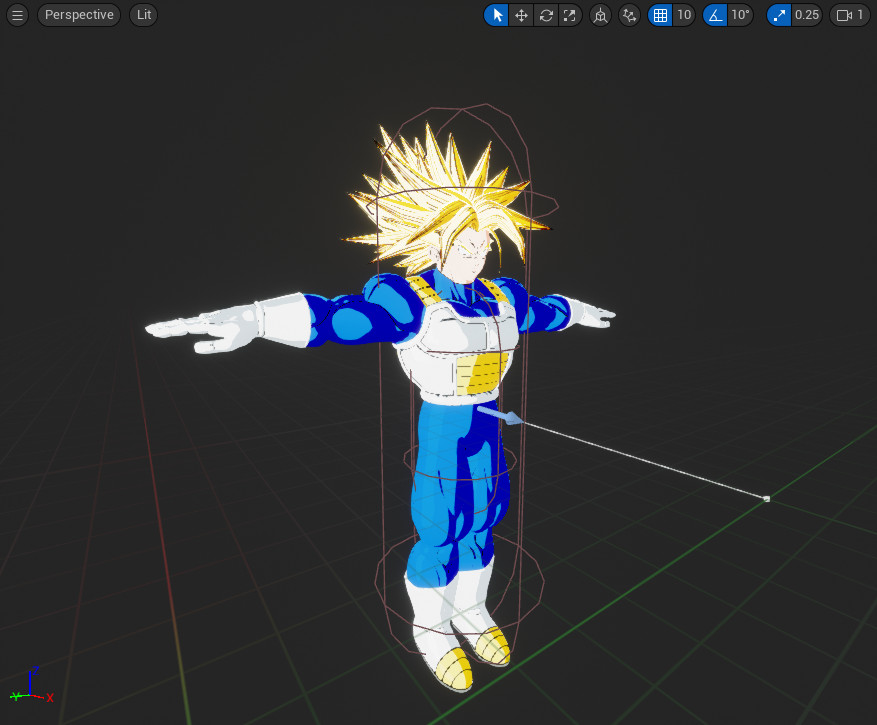The width and height of the screenshot is (877, 725).
Task: Open the Lit view mode menu
Action: (x=143, y=14)
